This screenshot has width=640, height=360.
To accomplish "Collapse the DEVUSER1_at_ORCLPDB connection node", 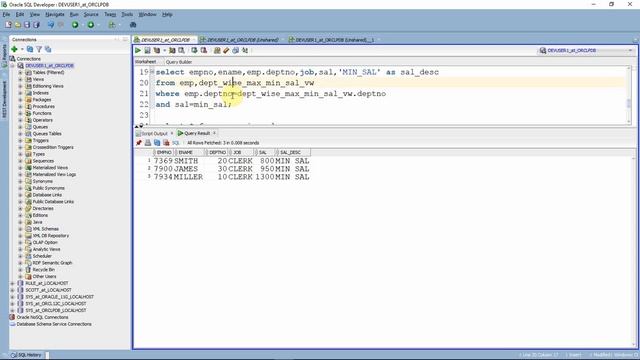I will [x=13, y=66].
